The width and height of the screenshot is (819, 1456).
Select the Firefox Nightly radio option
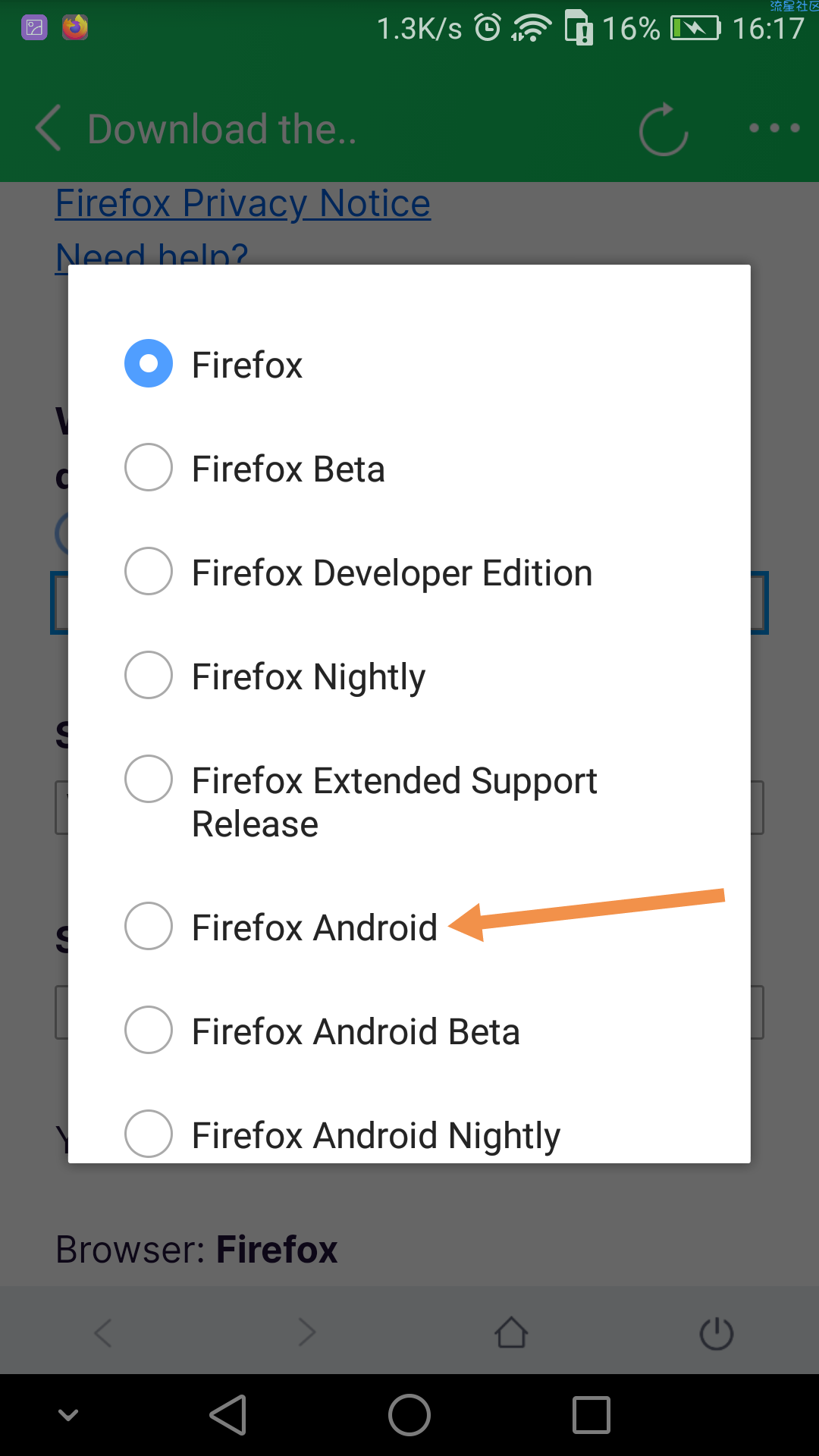(149, 676)
